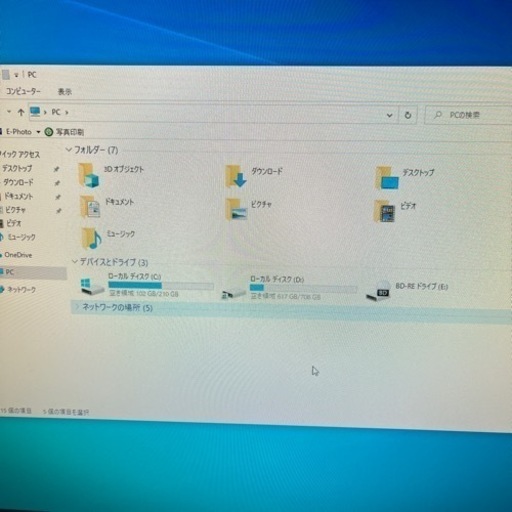Select ローカル ディスク (C:) usage bar

click(x=161, y=286)
